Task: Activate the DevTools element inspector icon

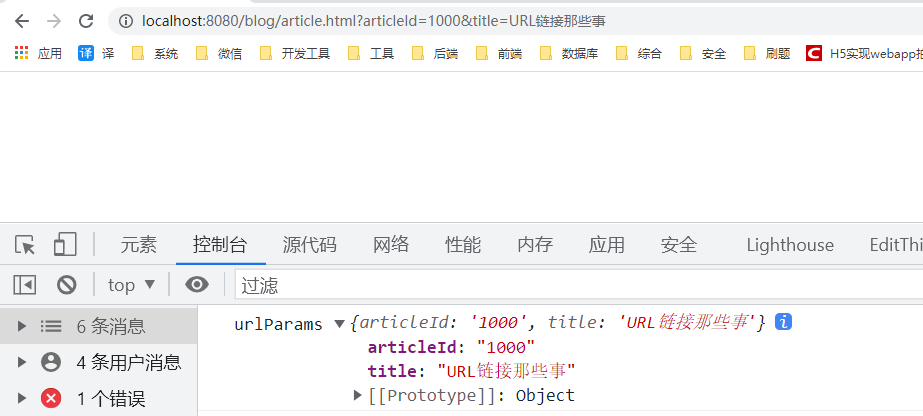Action: point(25,244)
